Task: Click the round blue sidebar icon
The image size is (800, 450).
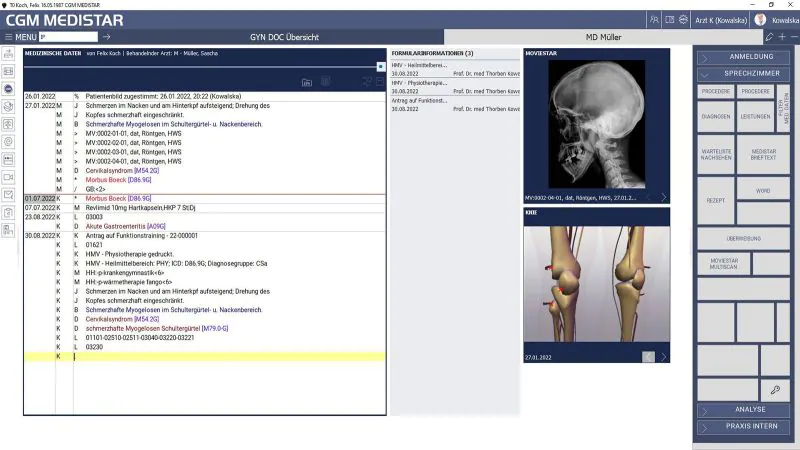Action: [8, 89]
